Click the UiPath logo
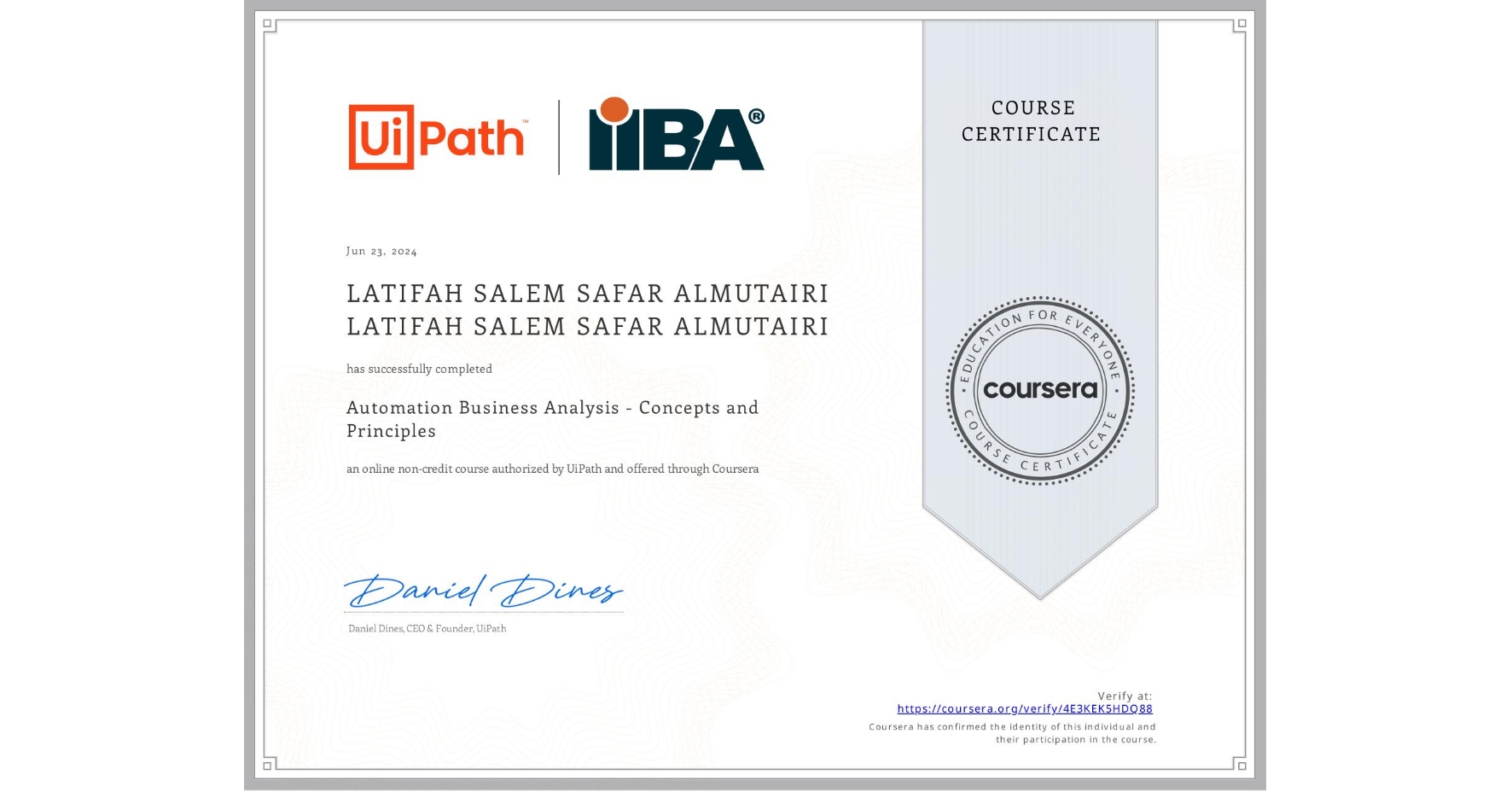The image size is (1512, 792). click(x=437, y=137)
